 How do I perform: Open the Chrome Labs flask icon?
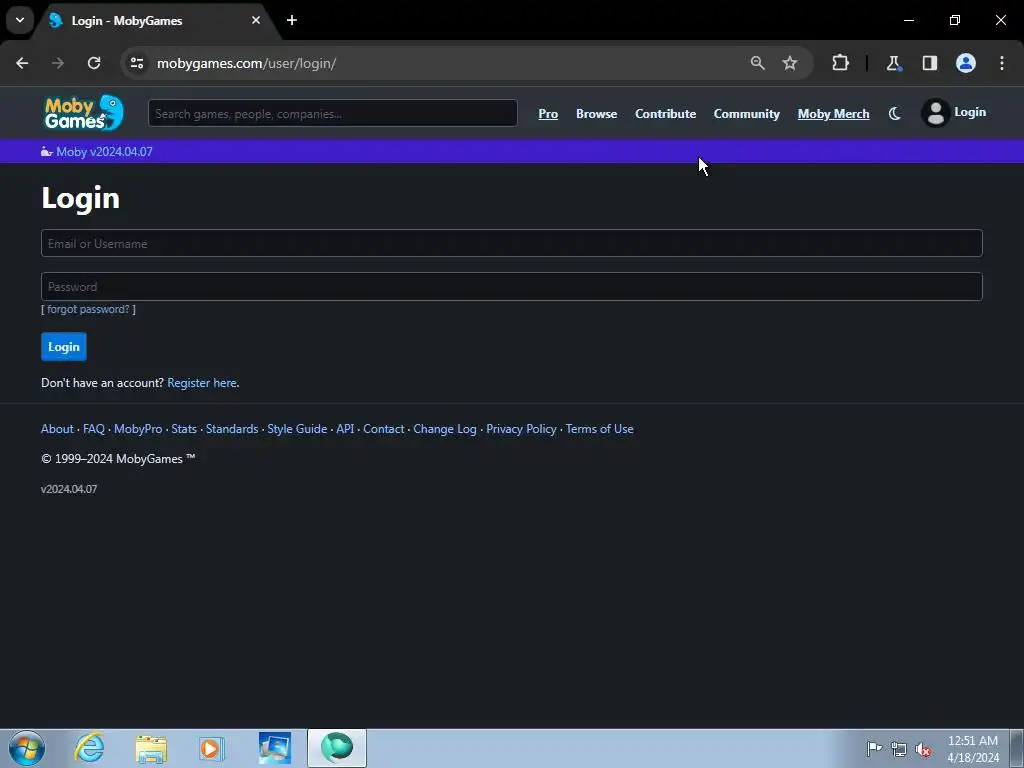coord(893,63)
